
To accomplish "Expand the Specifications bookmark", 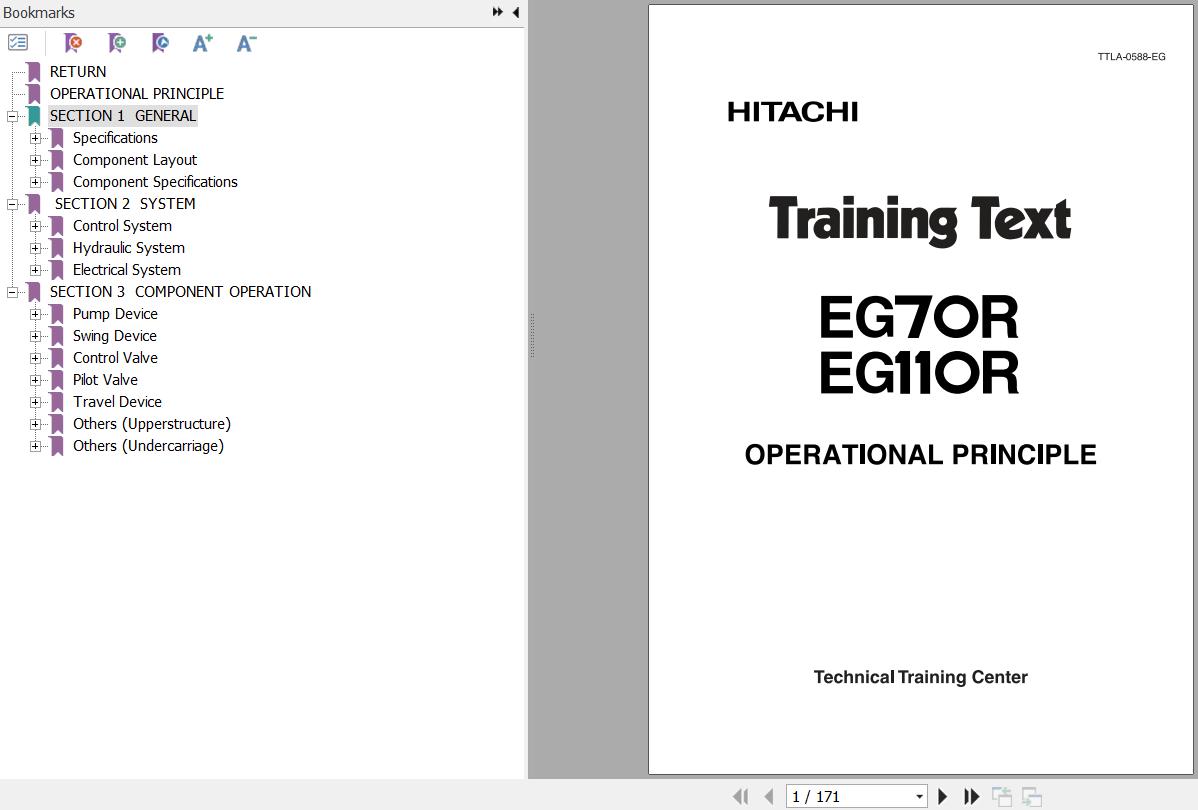I will (35, 138).
